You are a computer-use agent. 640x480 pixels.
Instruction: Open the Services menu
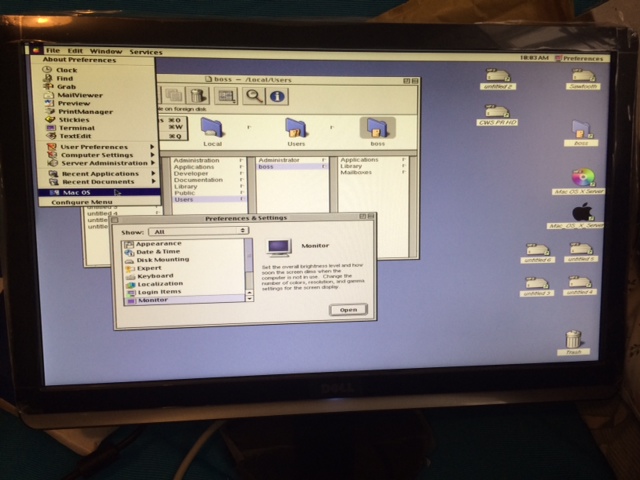(x=146, y=52)
